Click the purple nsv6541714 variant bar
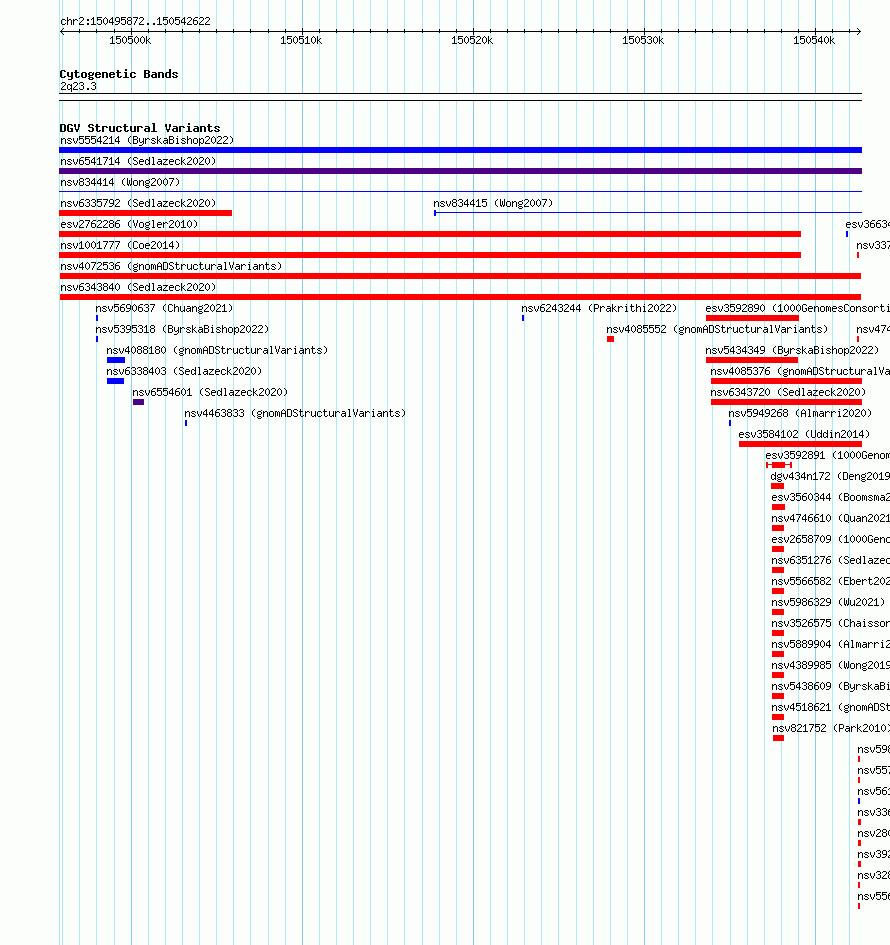This screenshot has height=945, width=890. tap(460, 171)
